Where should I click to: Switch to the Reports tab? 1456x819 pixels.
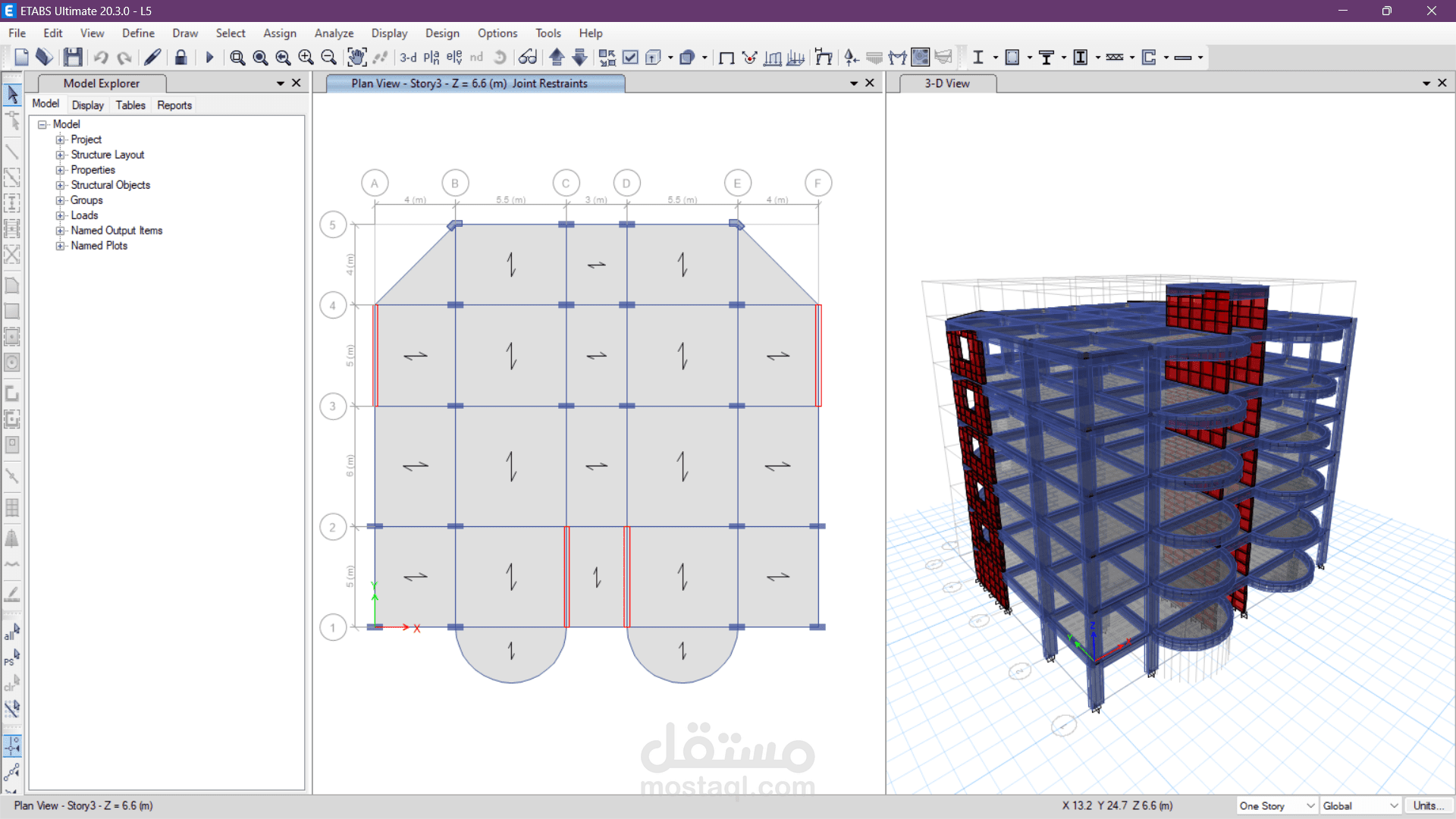[174, 105]
